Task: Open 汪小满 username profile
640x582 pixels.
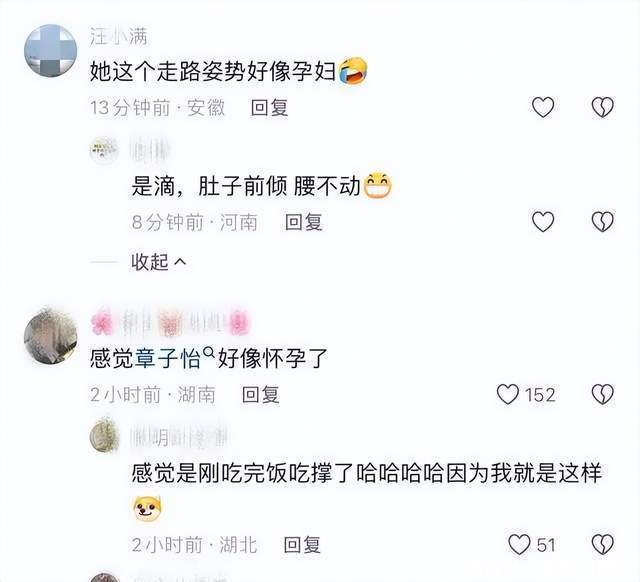Action: point(118,37)
